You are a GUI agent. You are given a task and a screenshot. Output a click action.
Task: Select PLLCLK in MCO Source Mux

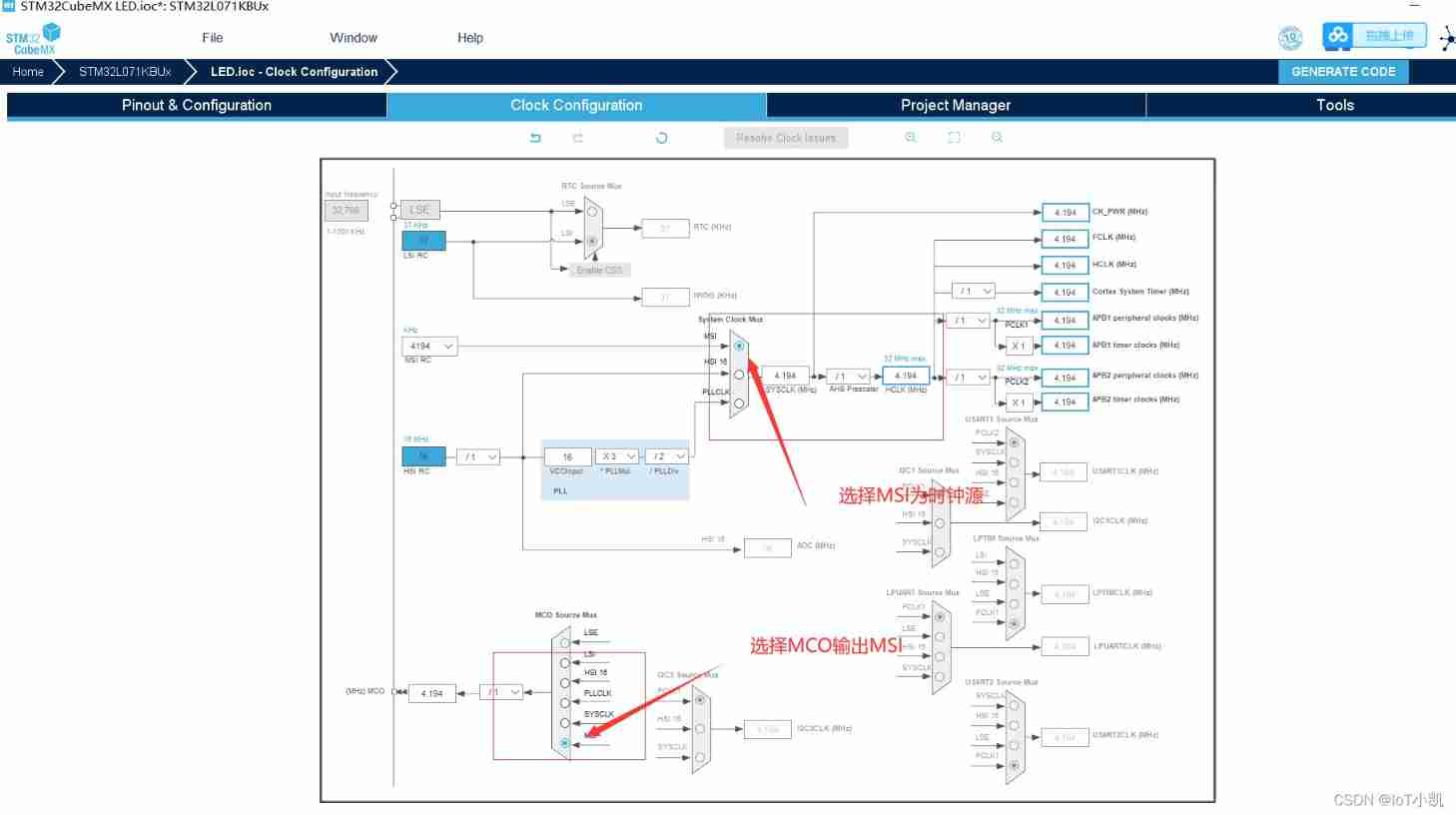565,703
